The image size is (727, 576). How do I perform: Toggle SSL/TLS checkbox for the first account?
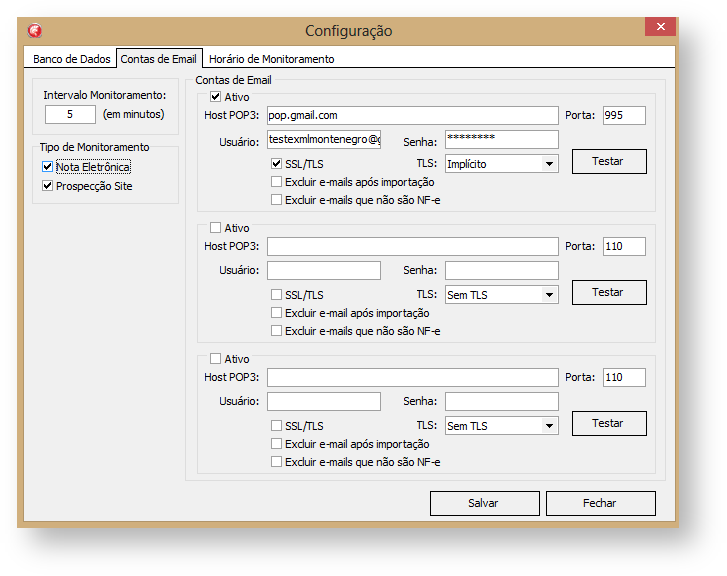[277, 163]
